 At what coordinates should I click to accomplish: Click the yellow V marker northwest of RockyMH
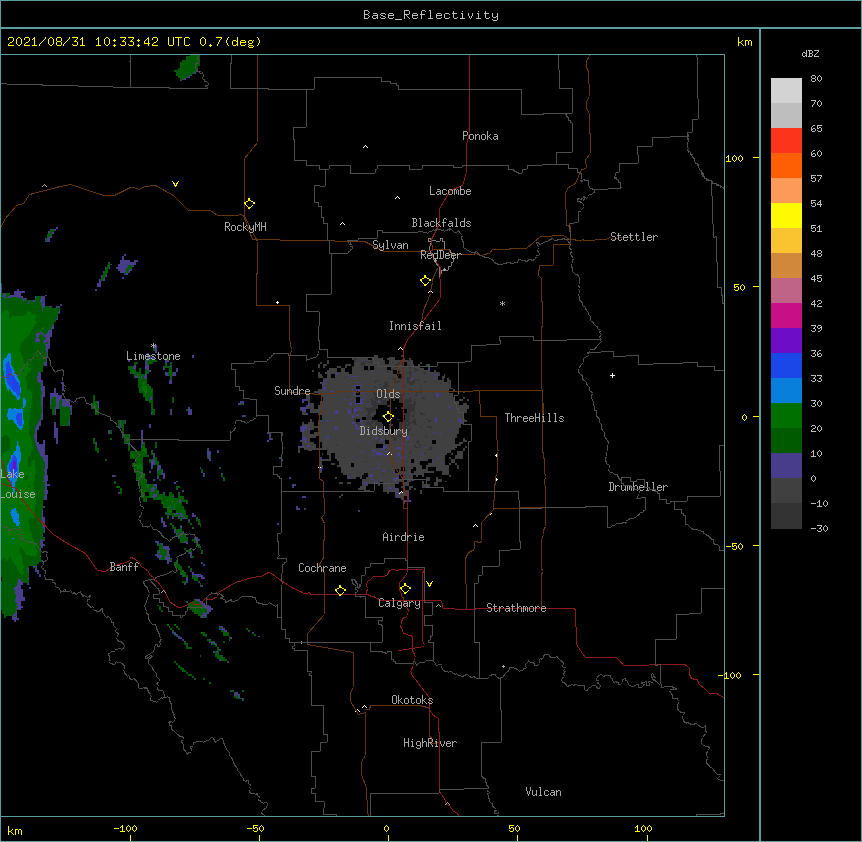point(175,184)
